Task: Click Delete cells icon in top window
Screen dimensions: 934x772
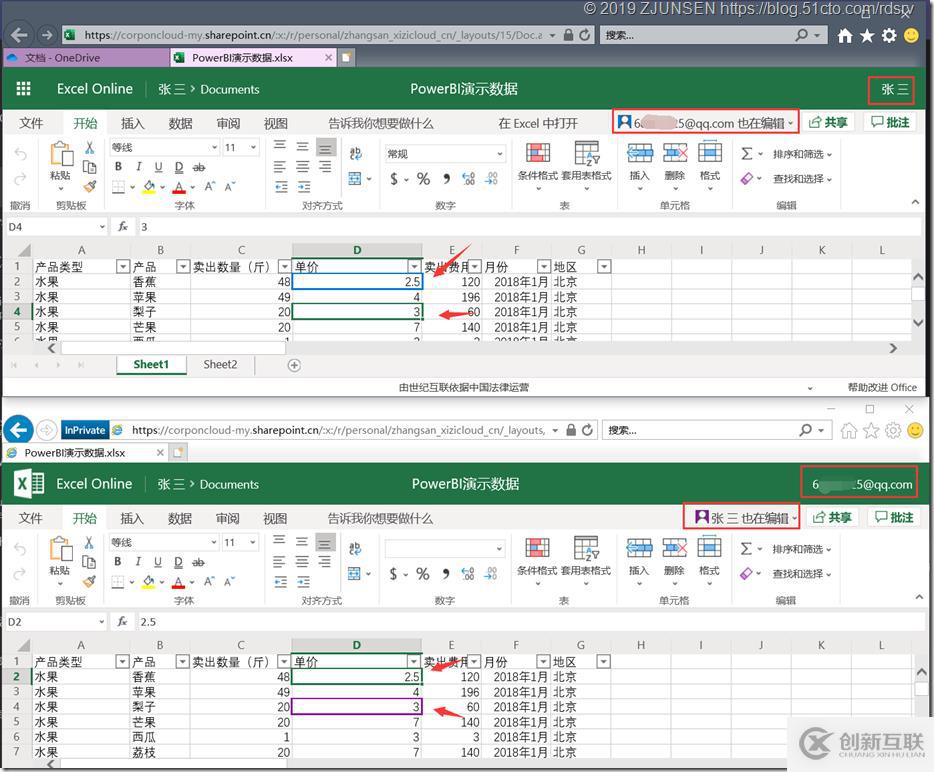Action: pos(675,153)
